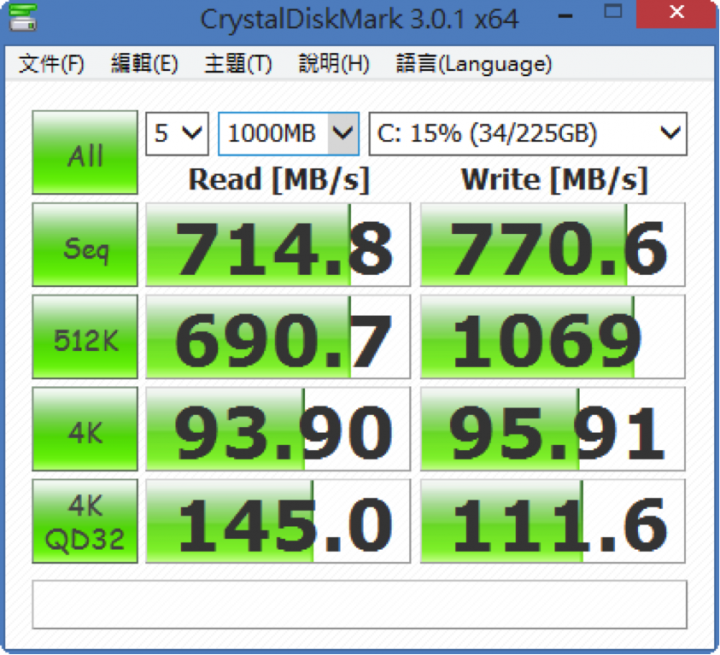Minimize the CrystalDiskMark window
This screenshot has height=655, width=720.
(565, 16)
